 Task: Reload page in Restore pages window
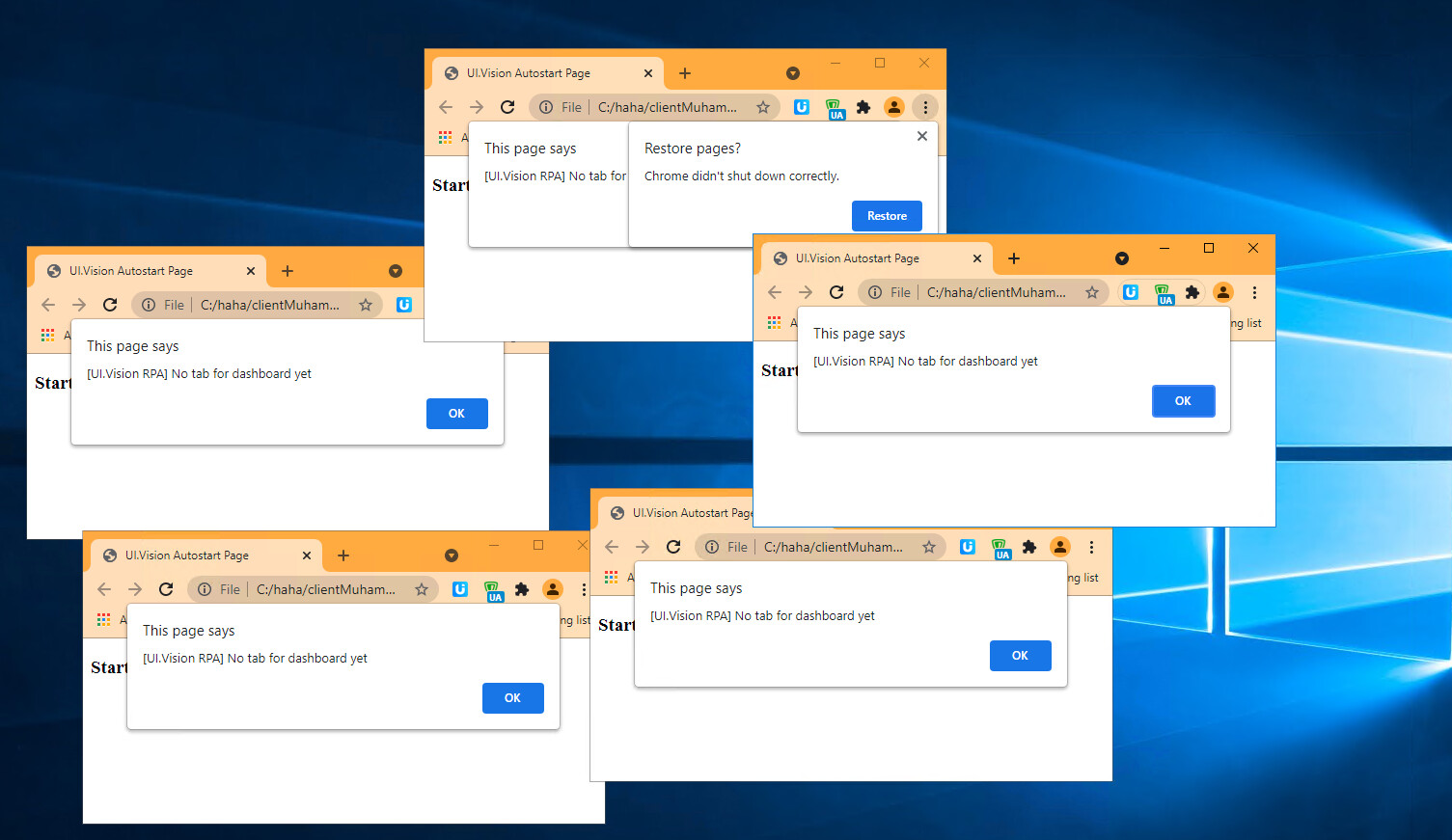click(507, 107)
